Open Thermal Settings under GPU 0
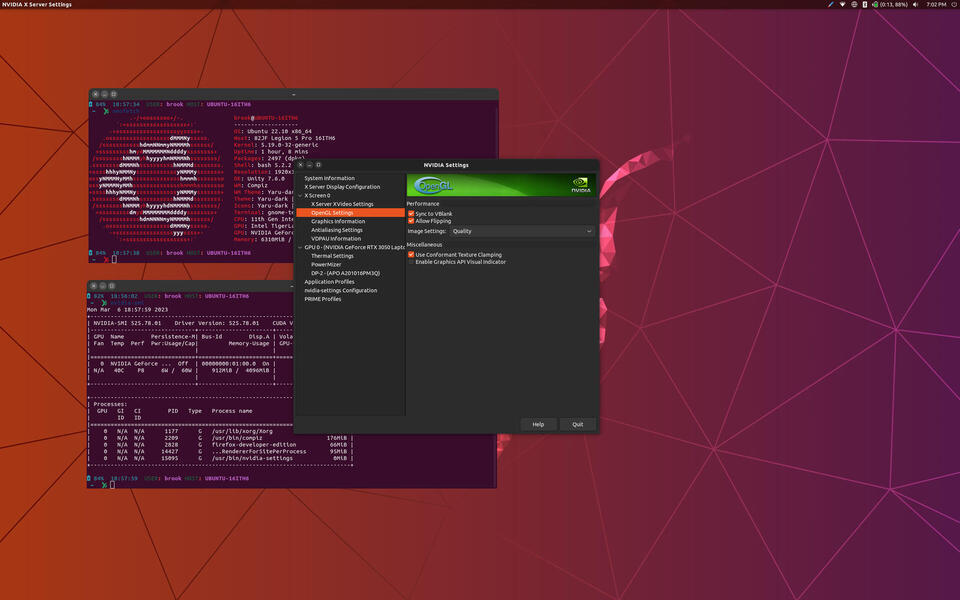This screenshot has height=600, width=960. [x=332, y=256]
